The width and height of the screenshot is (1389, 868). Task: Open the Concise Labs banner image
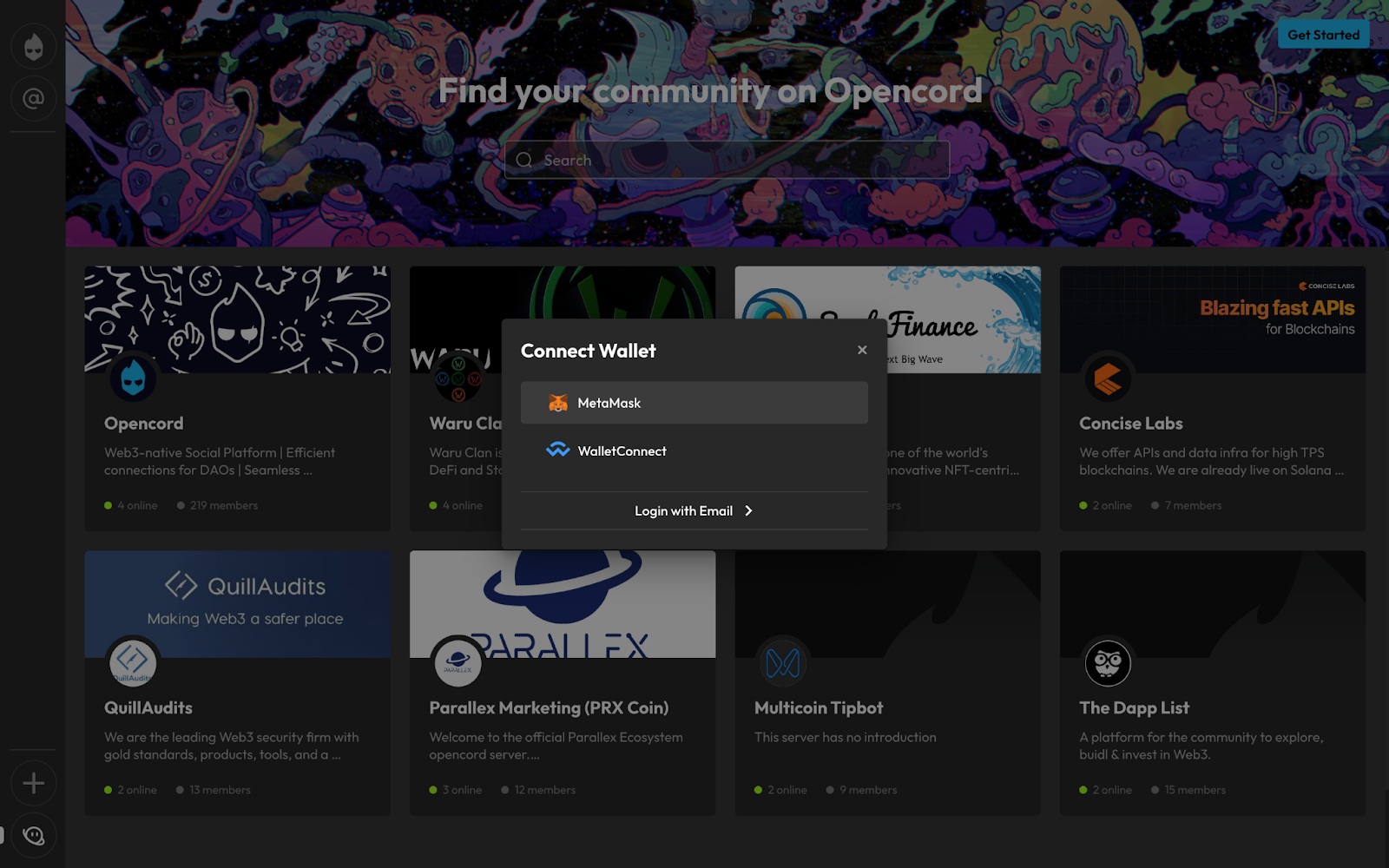(1213, 319)
